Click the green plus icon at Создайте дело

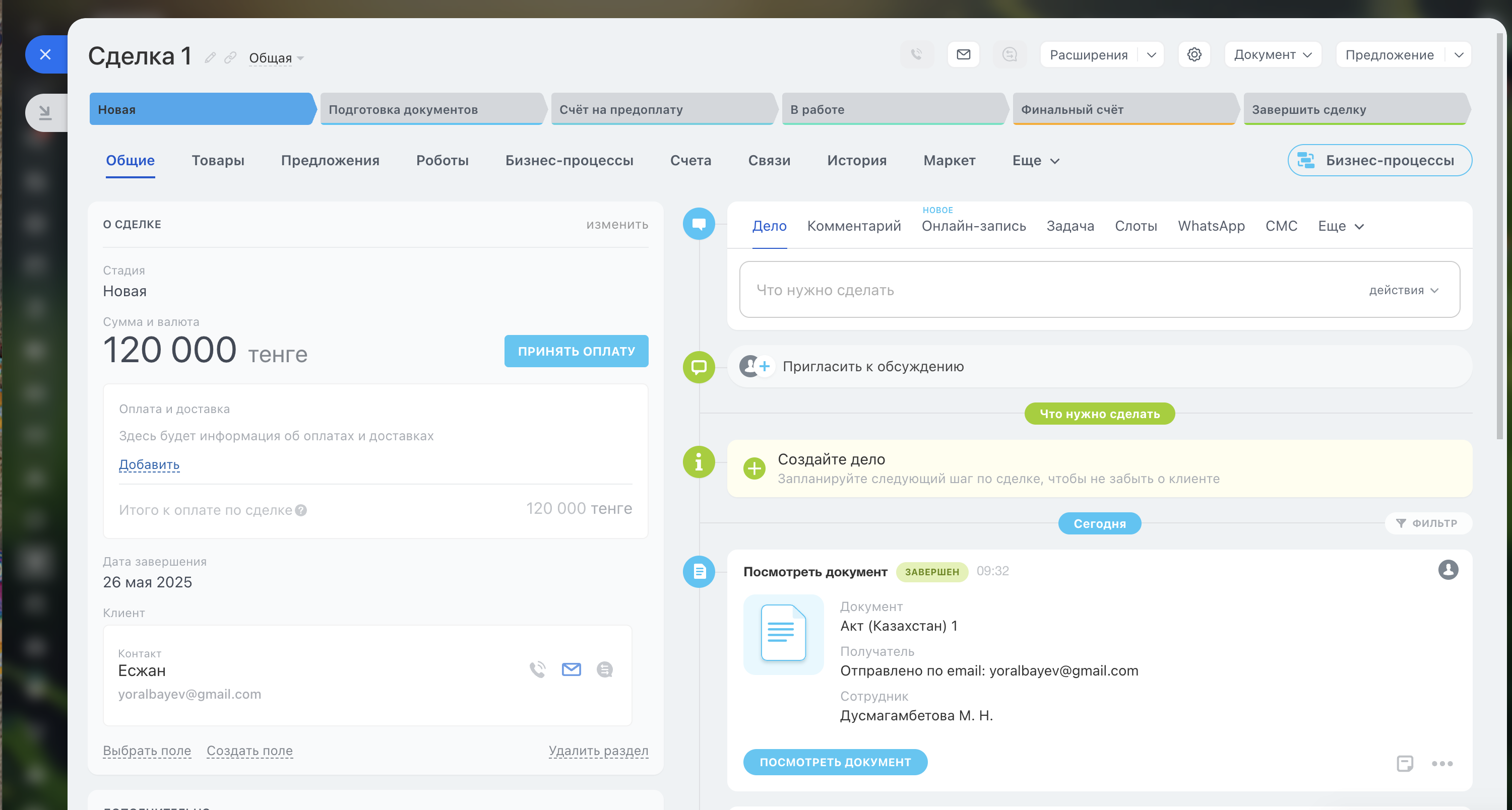coord(754,468)
